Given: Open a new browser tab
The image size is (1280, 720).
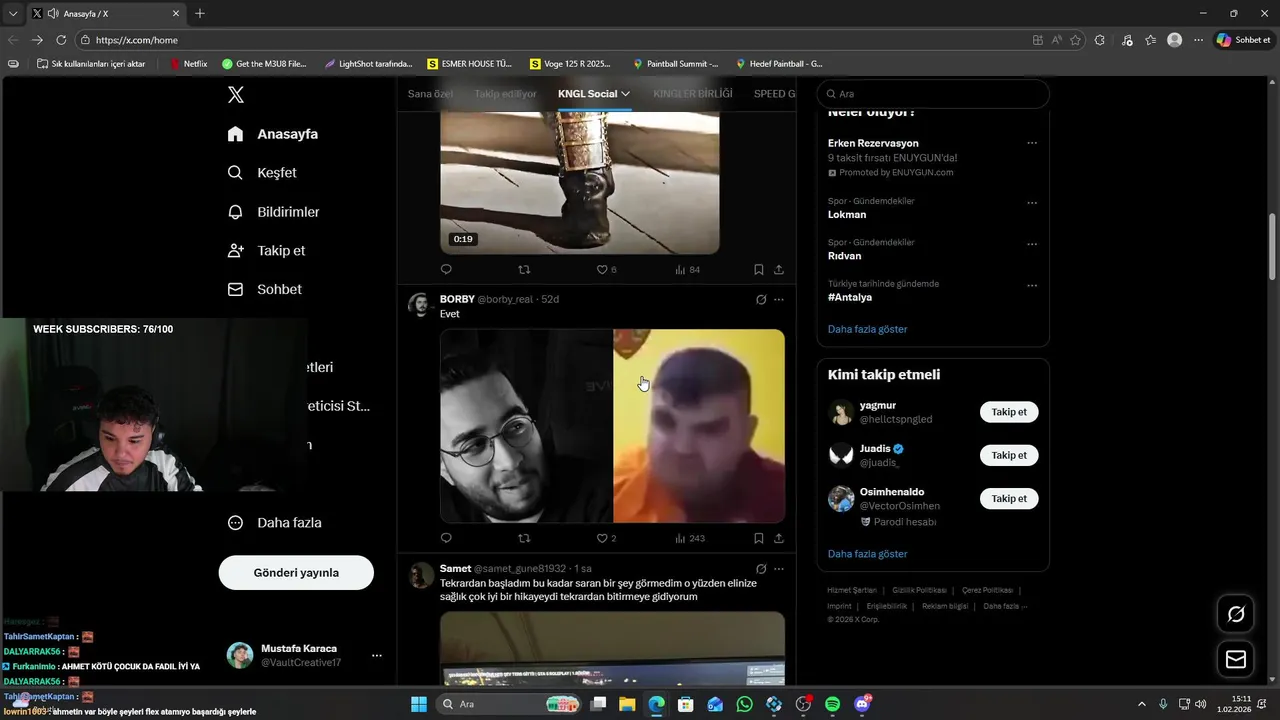Looking at the screenshot, I should click(200, 14).
